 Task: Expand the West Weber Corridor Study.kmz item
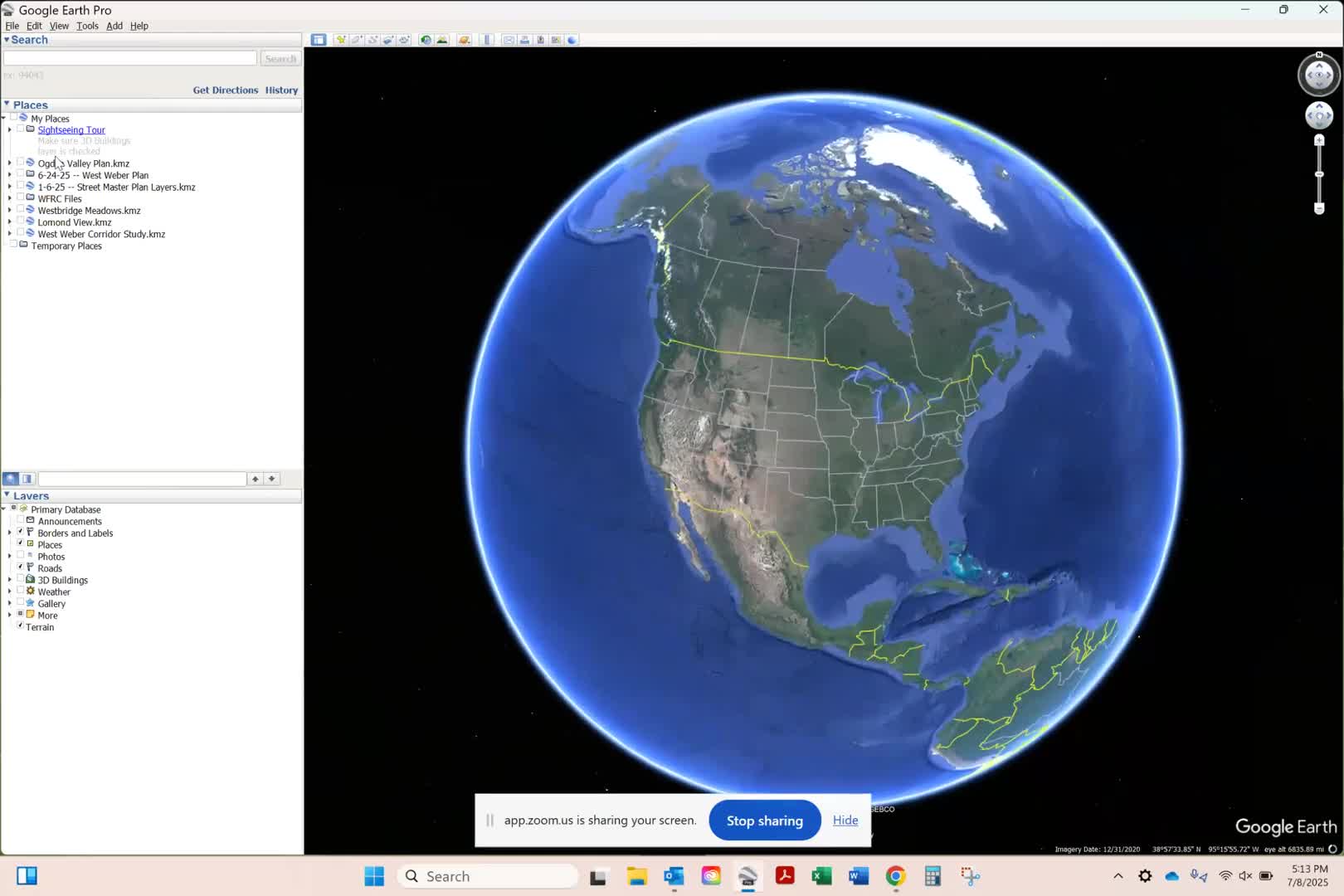tap(9, 233)
